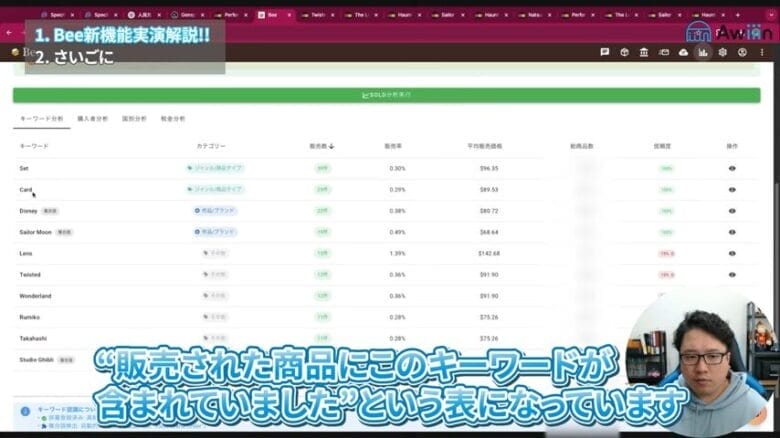Screen dimensions: 780x438
Task: Click the category tag in Set row
Action: 215,168
